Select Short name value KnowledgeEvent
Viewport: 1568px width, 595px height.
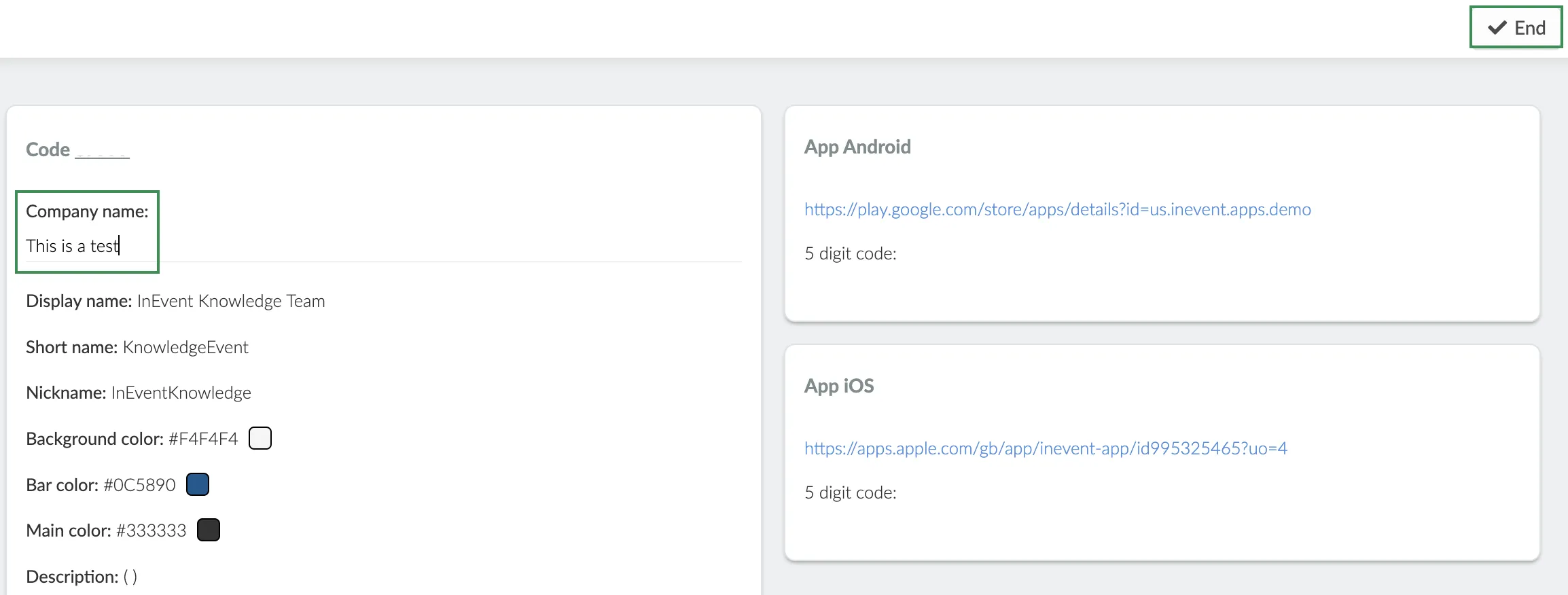coord(185,347)
